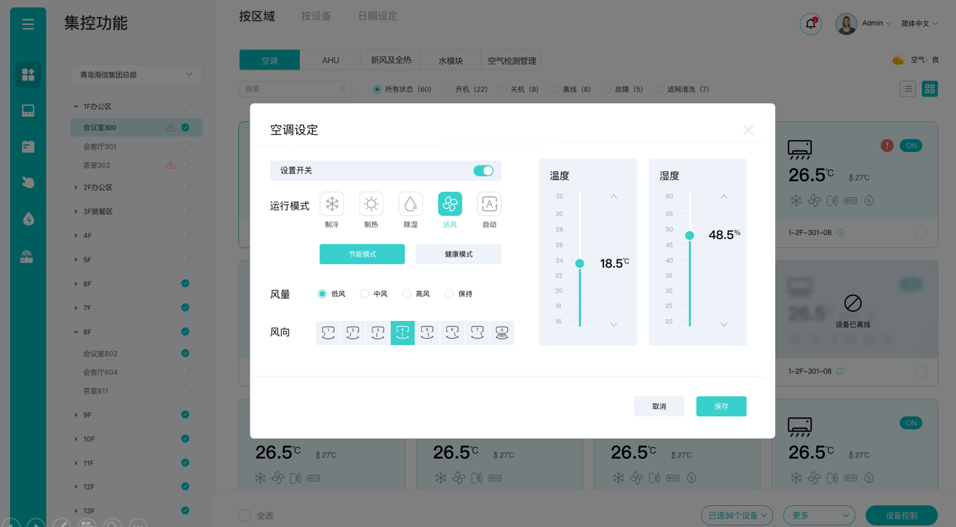Click the humidity slider handle at 48.5%

689,236
